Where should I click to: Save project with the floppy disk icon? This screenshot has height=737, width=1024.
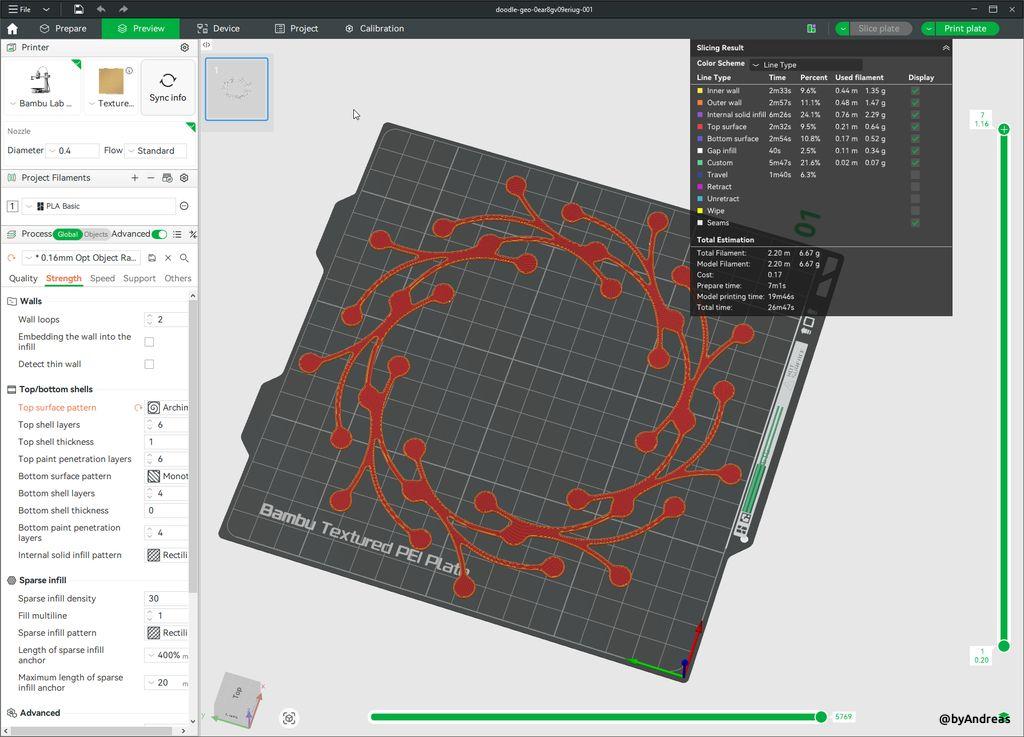(x=78, y=9)
